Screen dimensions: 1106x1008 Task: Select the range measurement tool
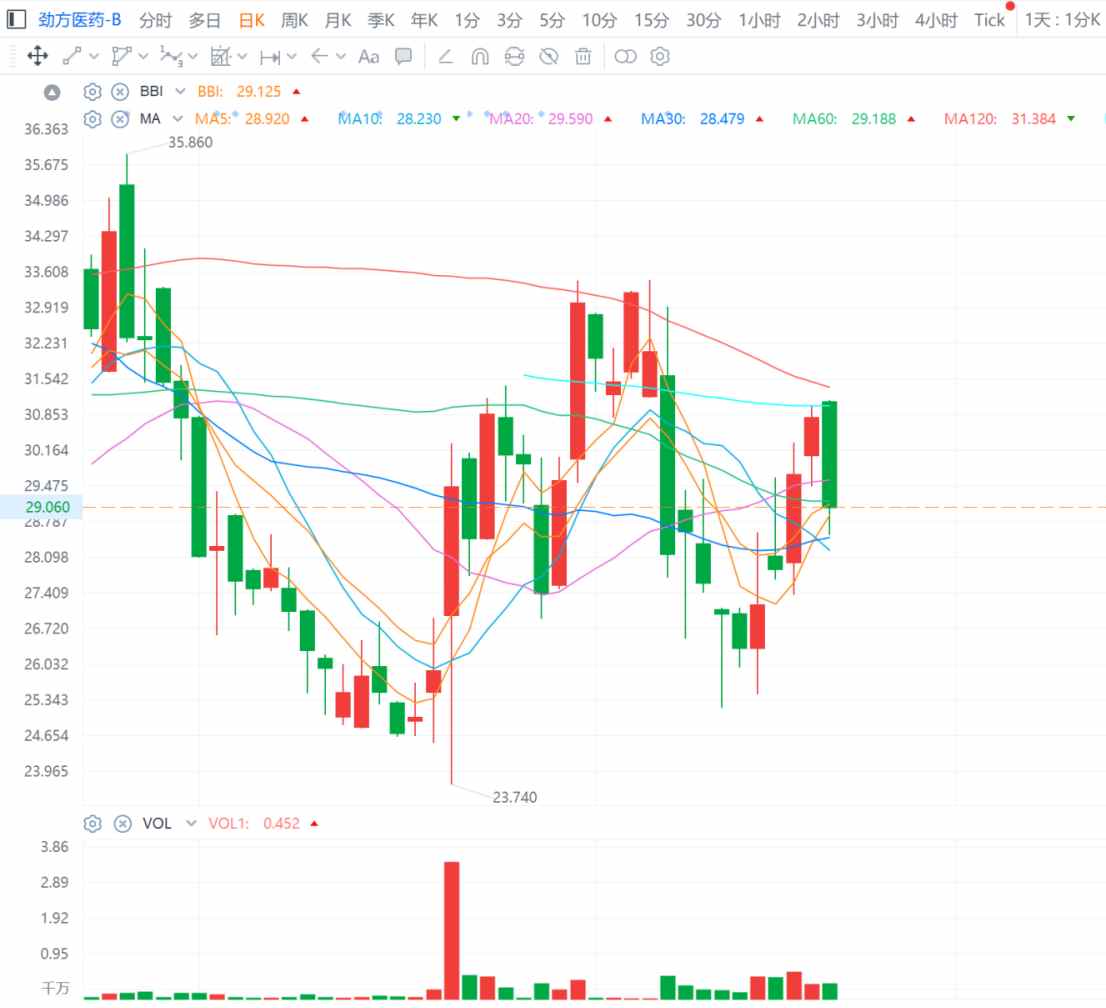[270, 56]
